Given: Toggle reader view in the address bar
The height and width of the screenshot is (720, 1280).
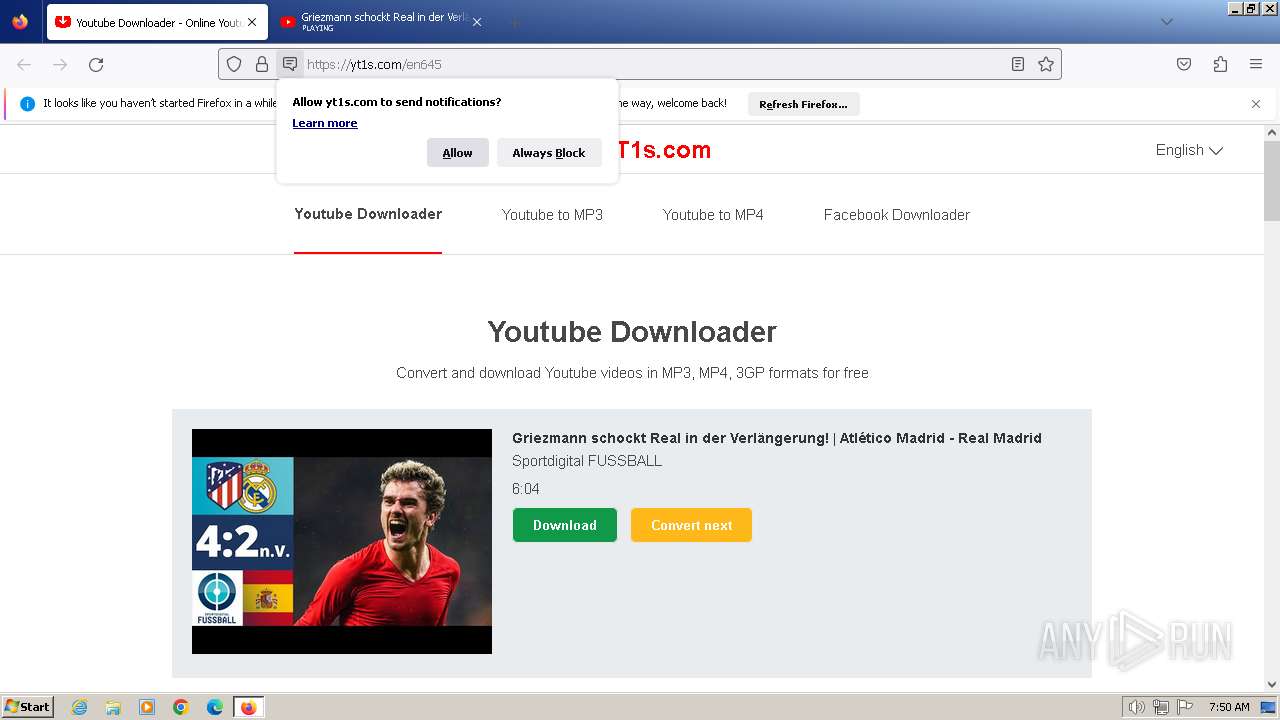Looking at the screenshot, I should pyautogui.click(x=1018, y=64).
